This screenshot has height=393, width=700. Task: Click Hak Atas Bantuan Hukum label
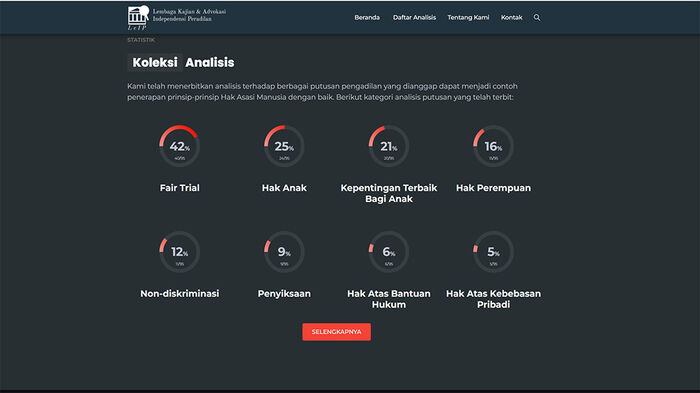tap(389, 299)
